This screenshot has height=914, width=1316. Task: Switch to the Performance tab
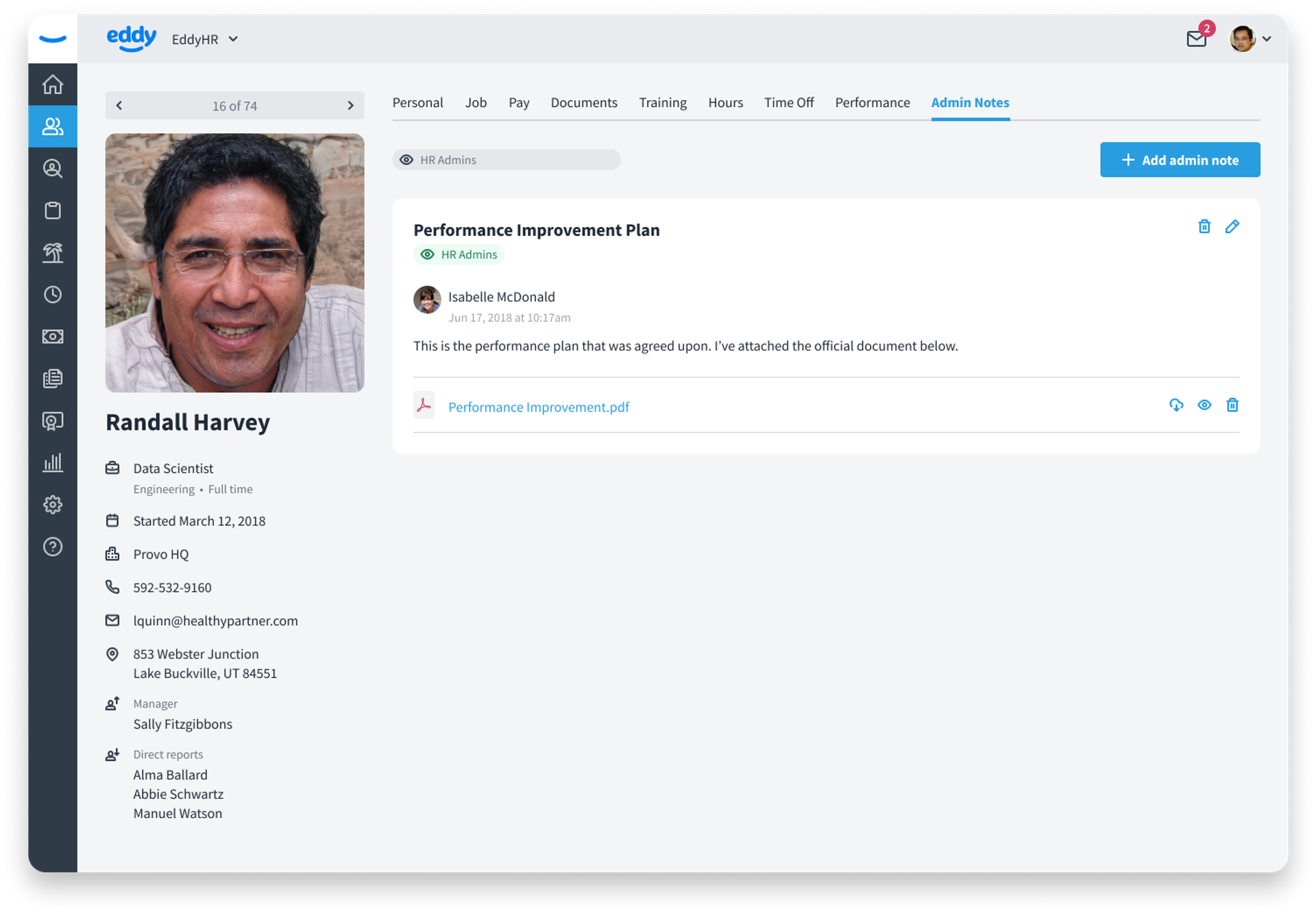coord(872,103)
